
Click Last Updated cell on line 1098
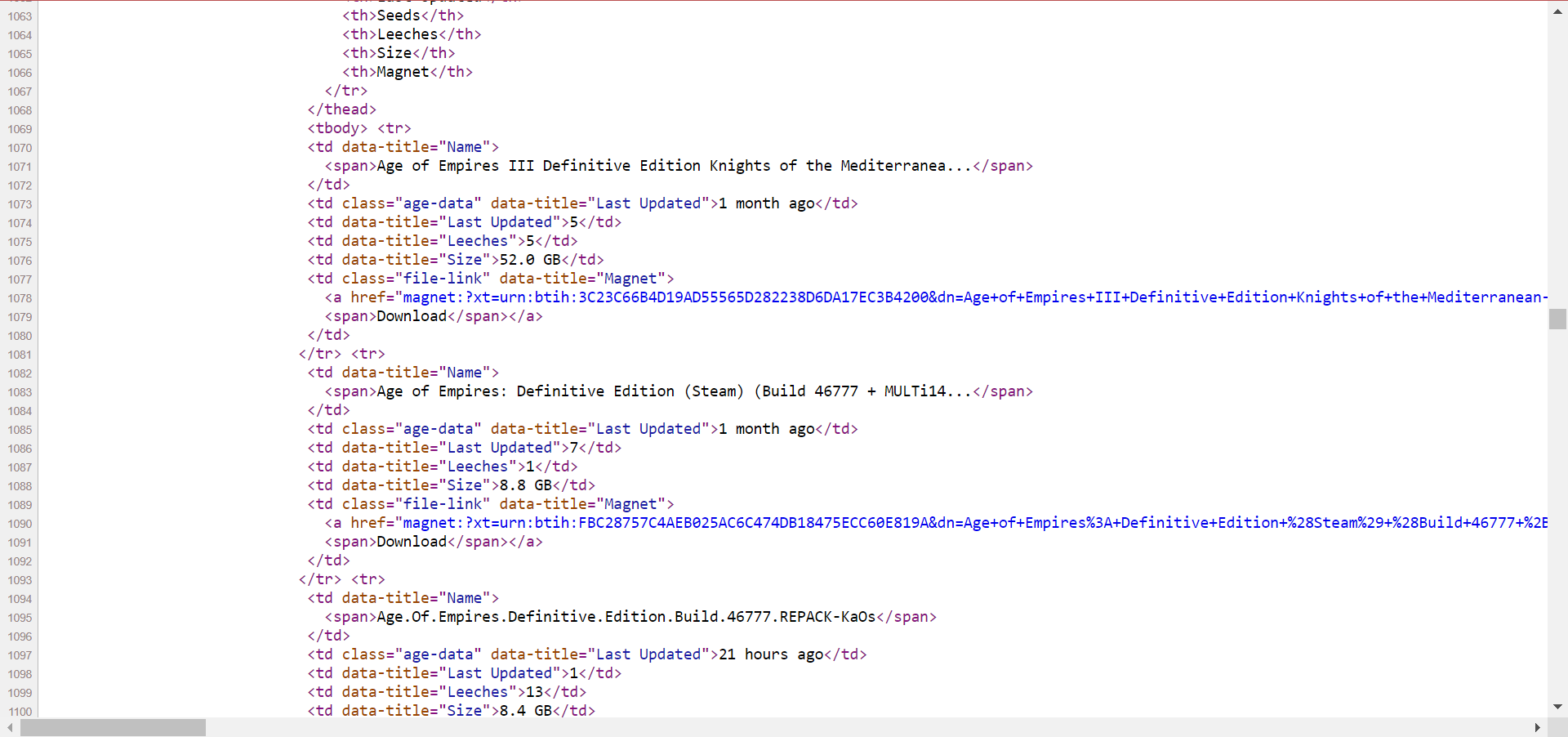(x=465, y=673)
